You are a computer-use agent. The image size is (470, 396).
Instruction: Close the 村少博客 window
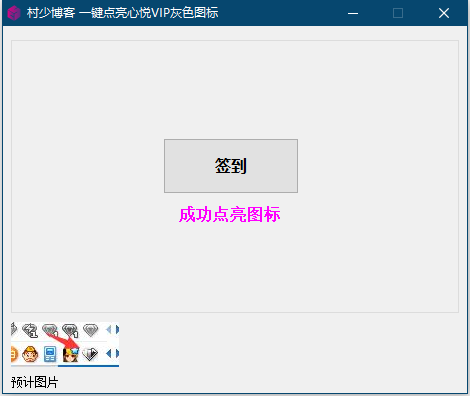(444, 13)
